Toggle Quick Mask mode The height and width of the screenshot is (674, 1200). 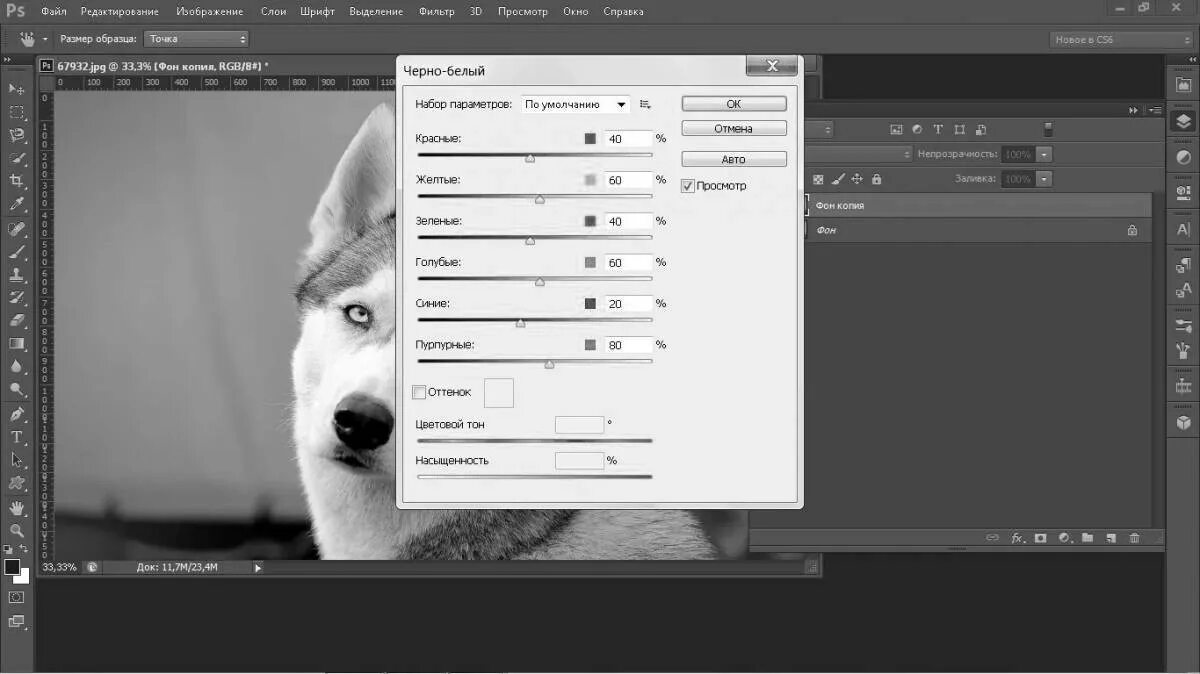pyautogui.click(x=17, y=597)
